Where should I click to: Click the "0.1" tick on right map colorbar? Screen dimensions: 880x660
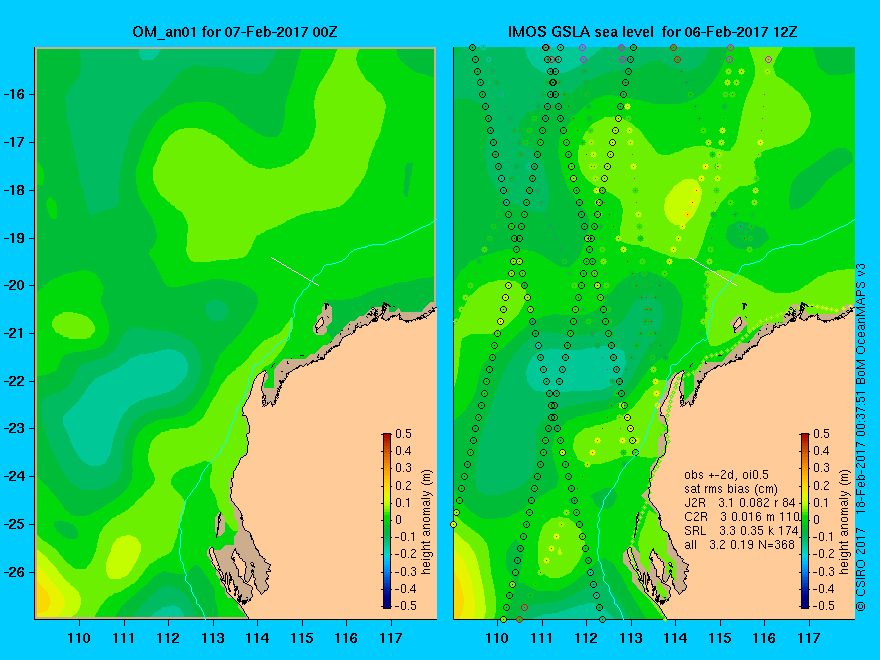point(821,502)
